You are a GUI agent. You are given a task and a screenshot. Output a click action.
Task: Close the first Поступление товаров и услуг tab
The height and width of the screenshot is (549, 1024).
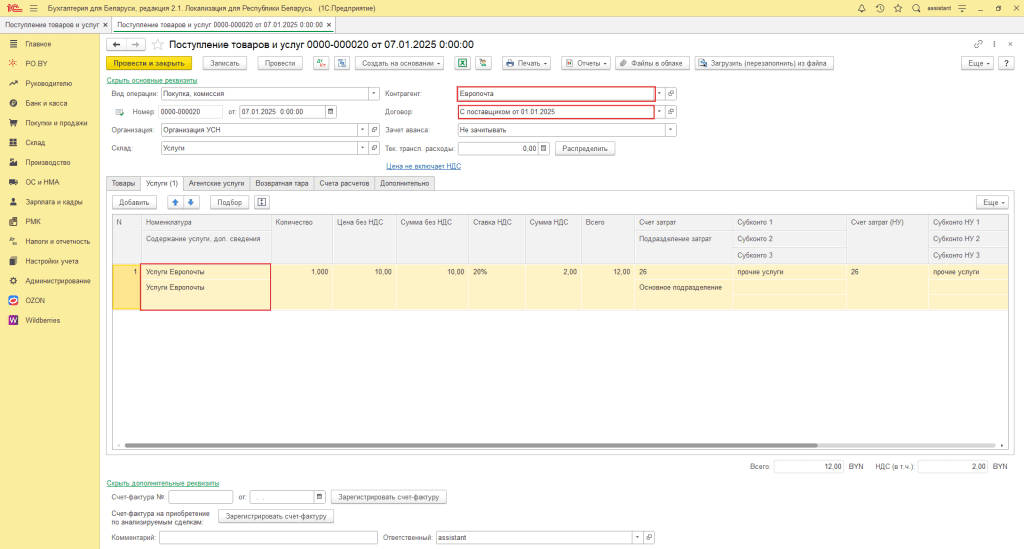pyautogui.click(x=105, y=25)
